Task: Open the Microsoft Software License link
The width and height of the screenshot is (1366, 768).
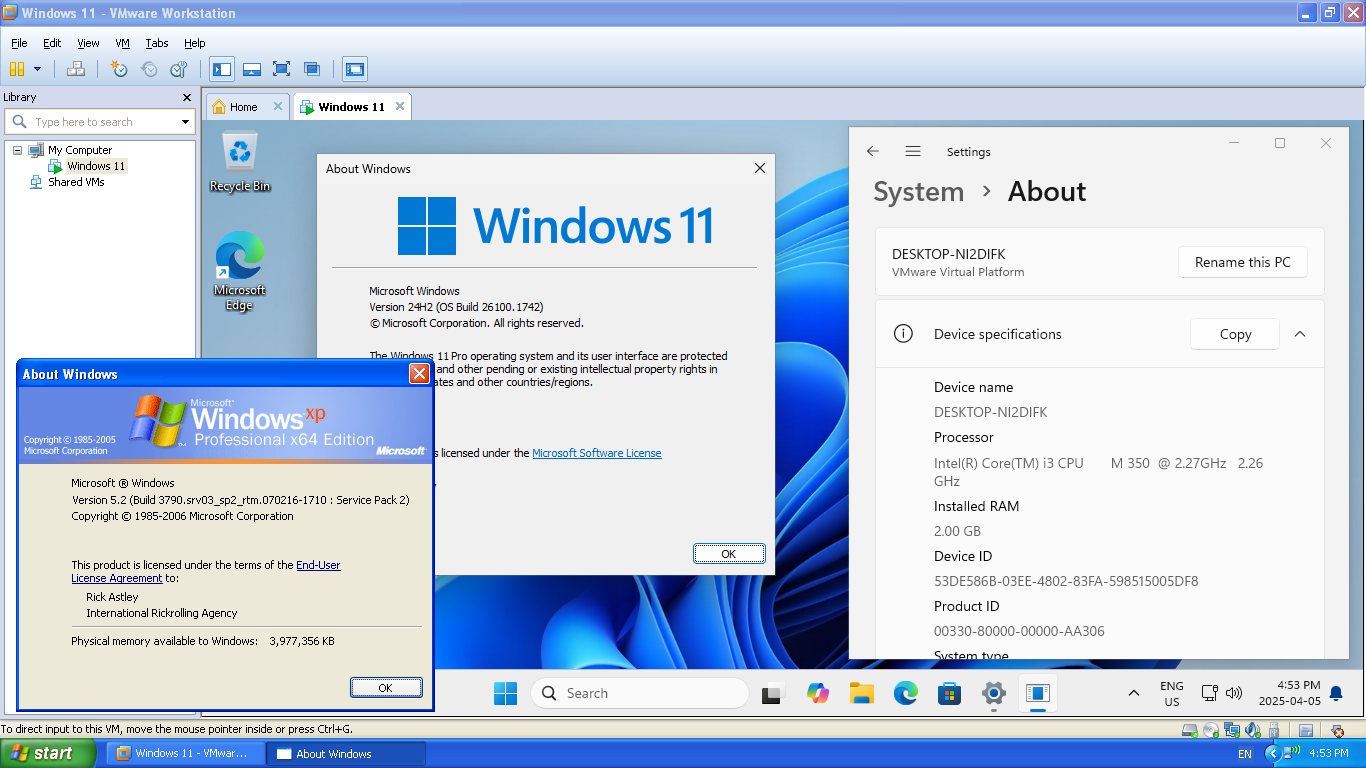Action: [x=596, y=453]
